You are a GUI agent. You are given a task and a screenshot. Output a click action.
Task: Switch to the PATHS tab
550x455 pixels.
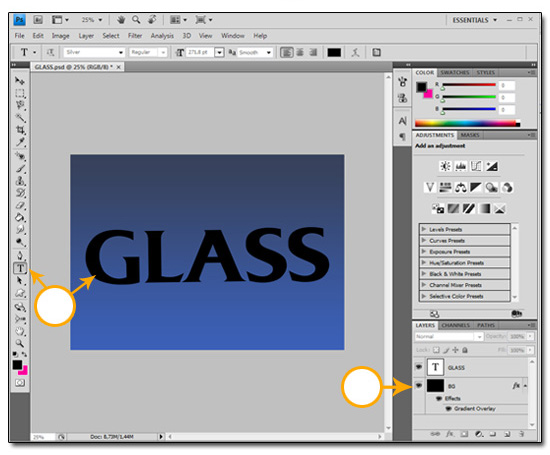pos(486,325)
